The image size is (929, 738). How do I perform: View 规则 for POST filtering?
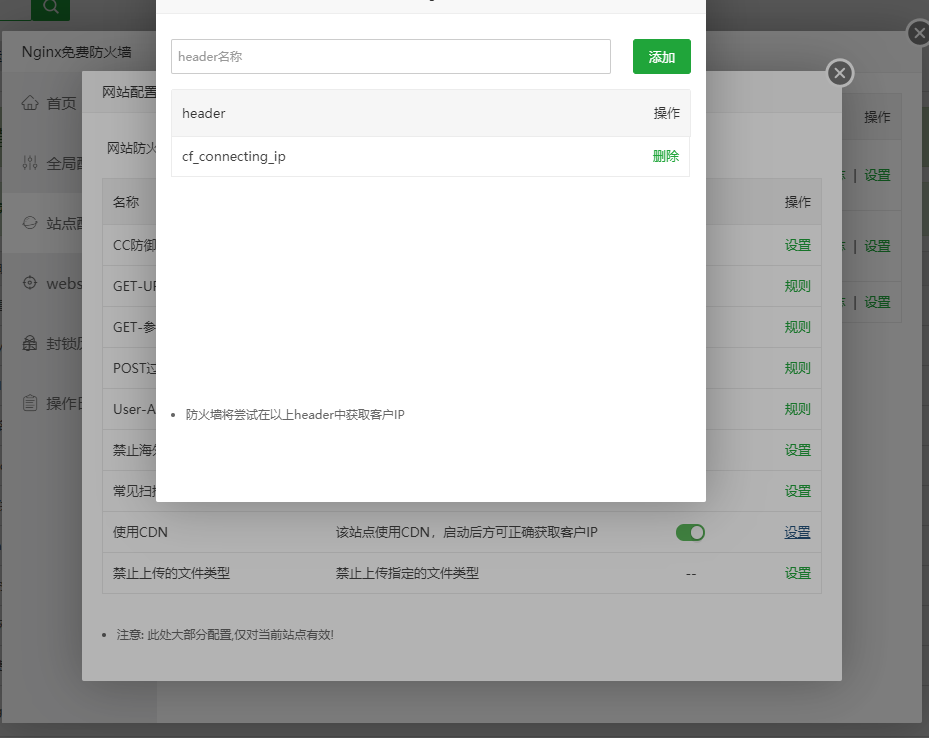tap(797, 368)
